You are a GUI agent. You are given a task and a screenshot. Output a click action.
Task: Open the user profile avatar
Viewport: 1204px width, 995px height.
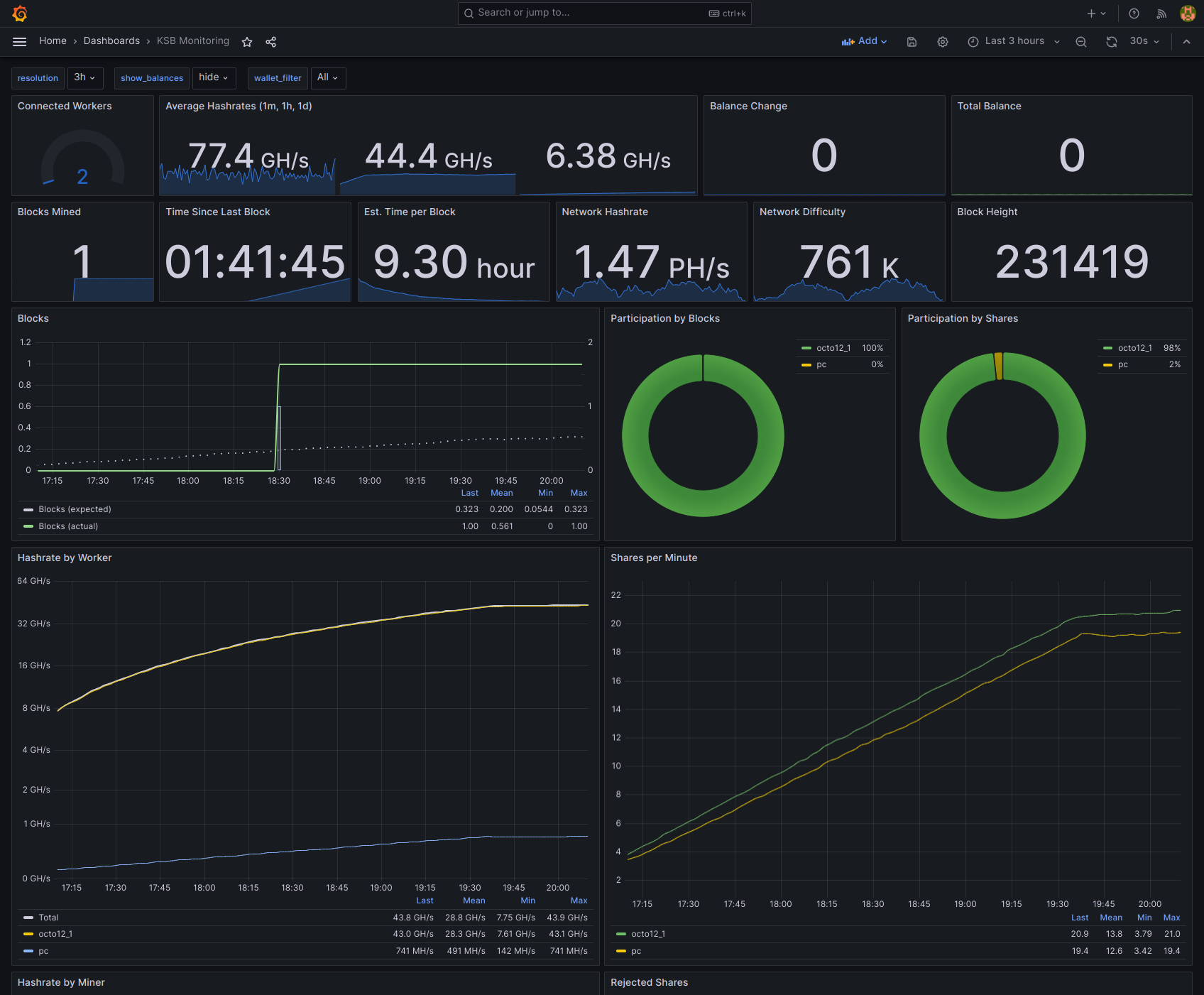[1188, 13]
